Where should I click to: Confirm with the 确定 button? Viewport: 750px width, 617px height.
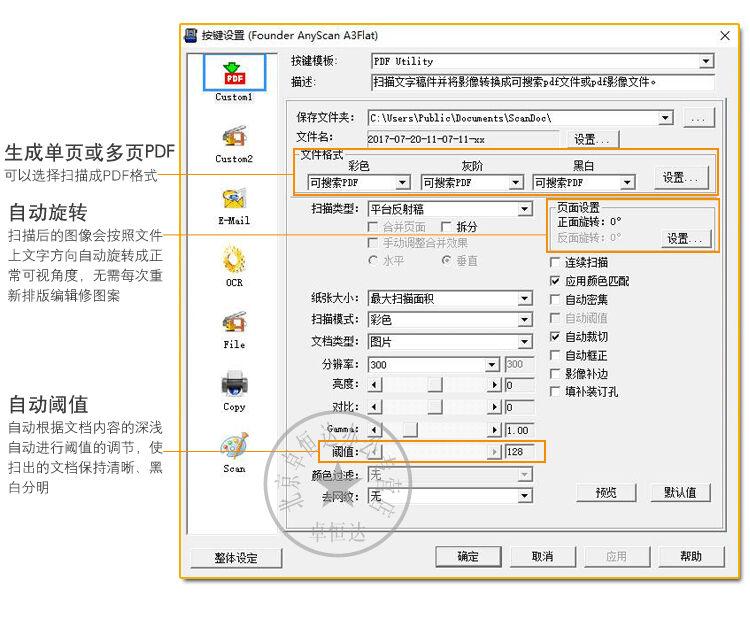(x=468, y=556)
